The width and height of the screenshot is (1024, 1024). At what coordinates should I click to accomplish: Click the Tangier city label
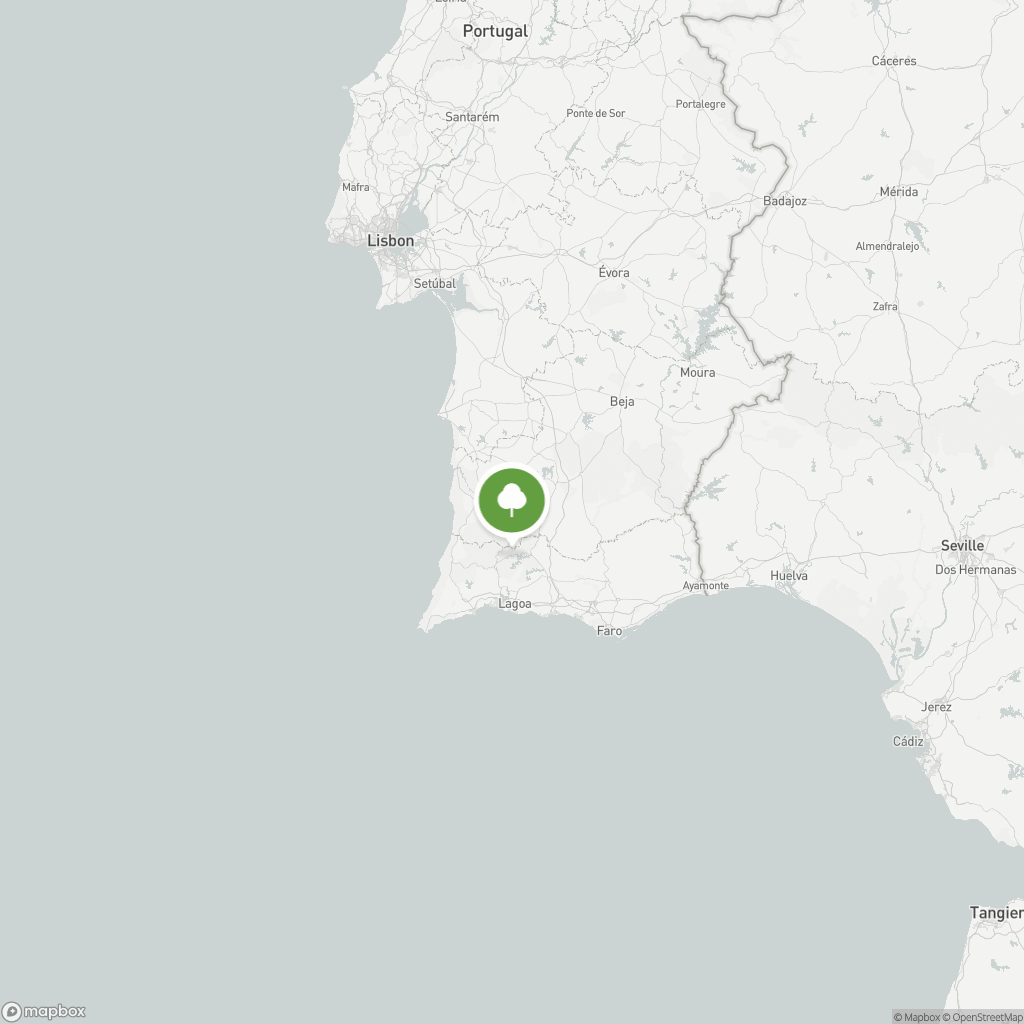click(x=997, y=913)
